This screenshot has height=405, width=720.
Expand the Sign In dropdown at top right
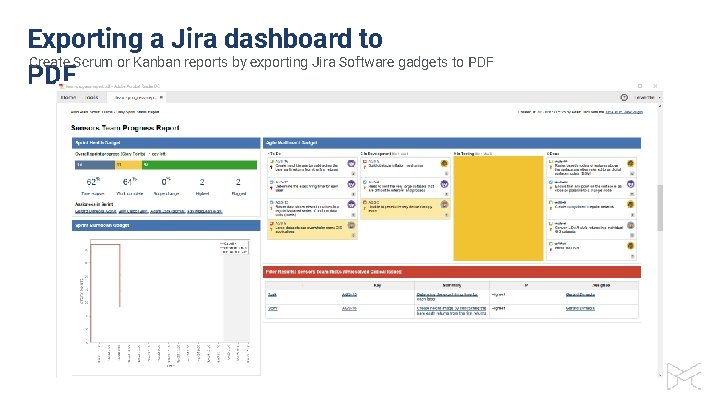(647, 98)
